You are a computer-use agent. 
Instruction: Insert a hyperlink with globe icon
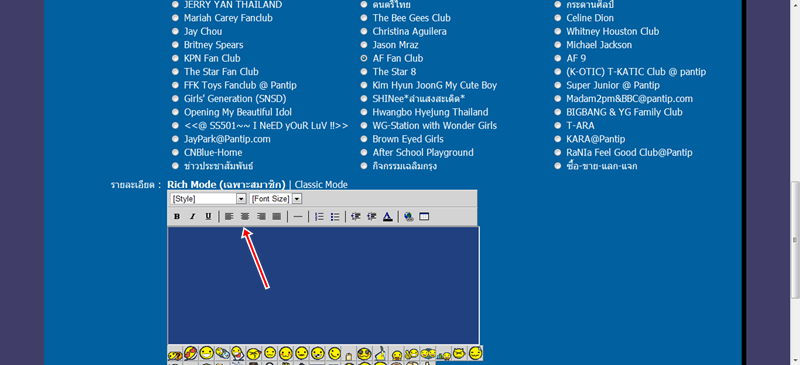(x=408, y=216)
